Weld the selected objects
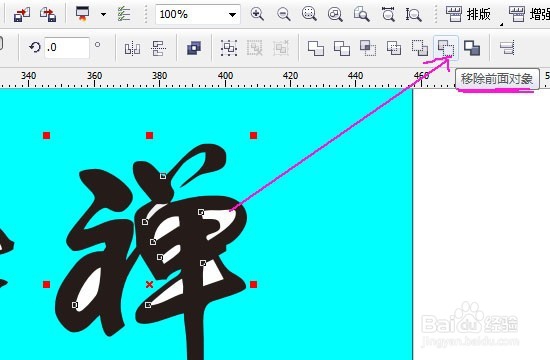Viewport: 550px width, 360px height. click(x=316, y=48)
